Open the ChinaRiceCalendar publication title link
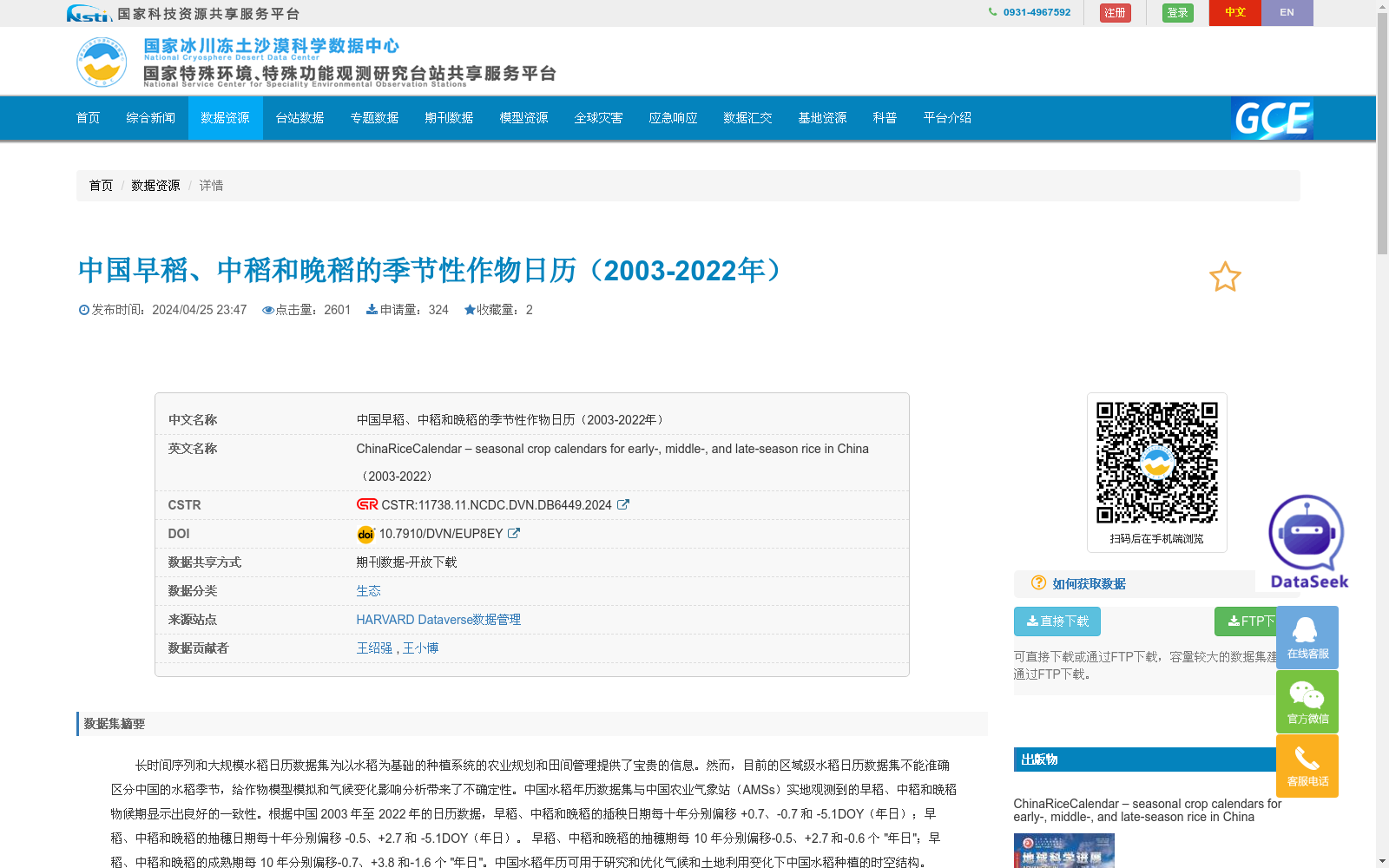1389x868 pixels. pos(1147,810)
